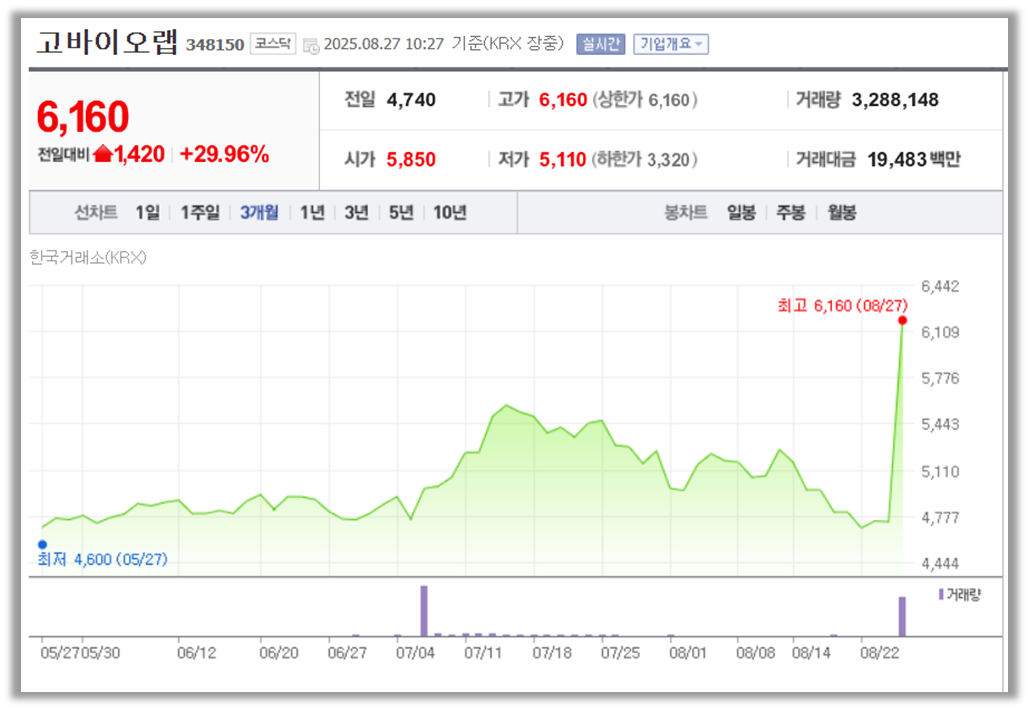The image size is (1029, 710).
Task: Click the 2025.08.27 10:27 timestamp
Action: [x=384, y=44]
